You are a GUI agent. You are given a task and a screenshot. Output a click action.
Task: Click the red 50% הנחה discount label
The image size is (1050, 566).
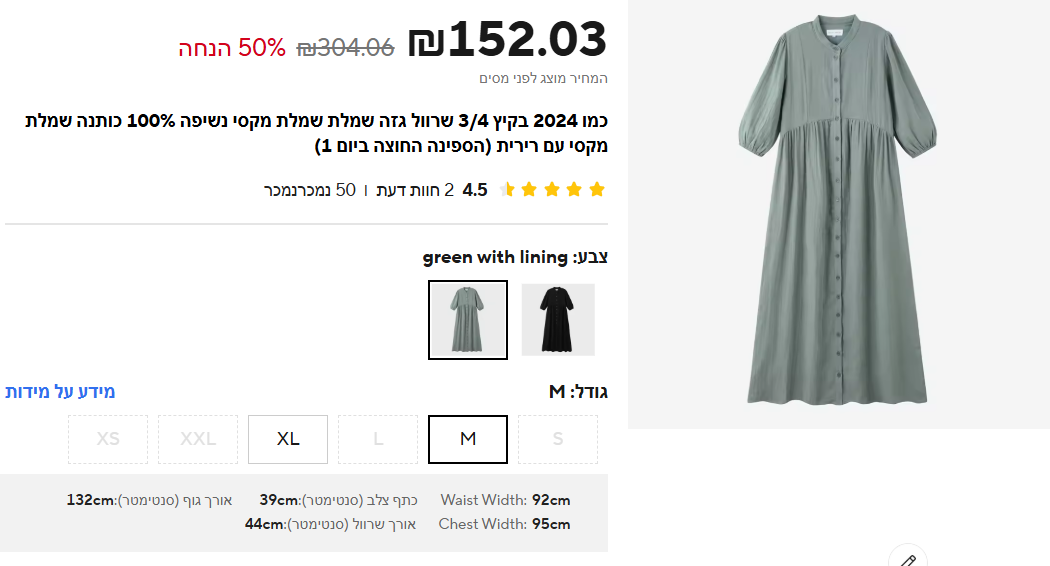[232, 47]
